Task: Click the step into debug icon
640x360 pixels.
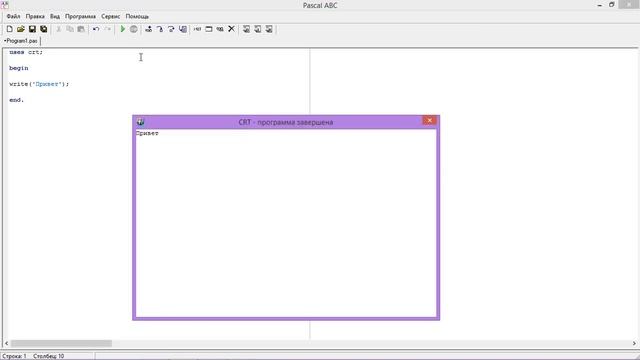Action: point(160,29)
